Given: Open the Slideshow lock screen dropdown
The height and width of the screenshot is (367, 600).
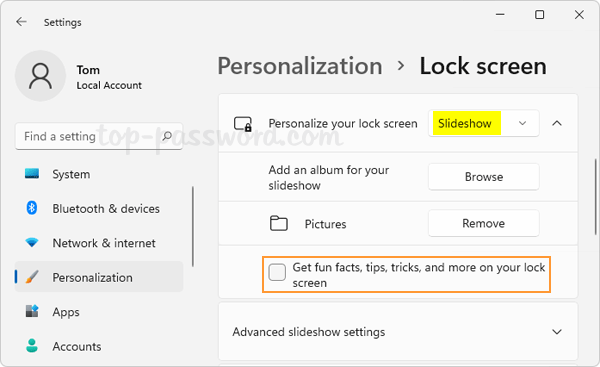Looking at the screenshot, I should click(x=484, y=123).
